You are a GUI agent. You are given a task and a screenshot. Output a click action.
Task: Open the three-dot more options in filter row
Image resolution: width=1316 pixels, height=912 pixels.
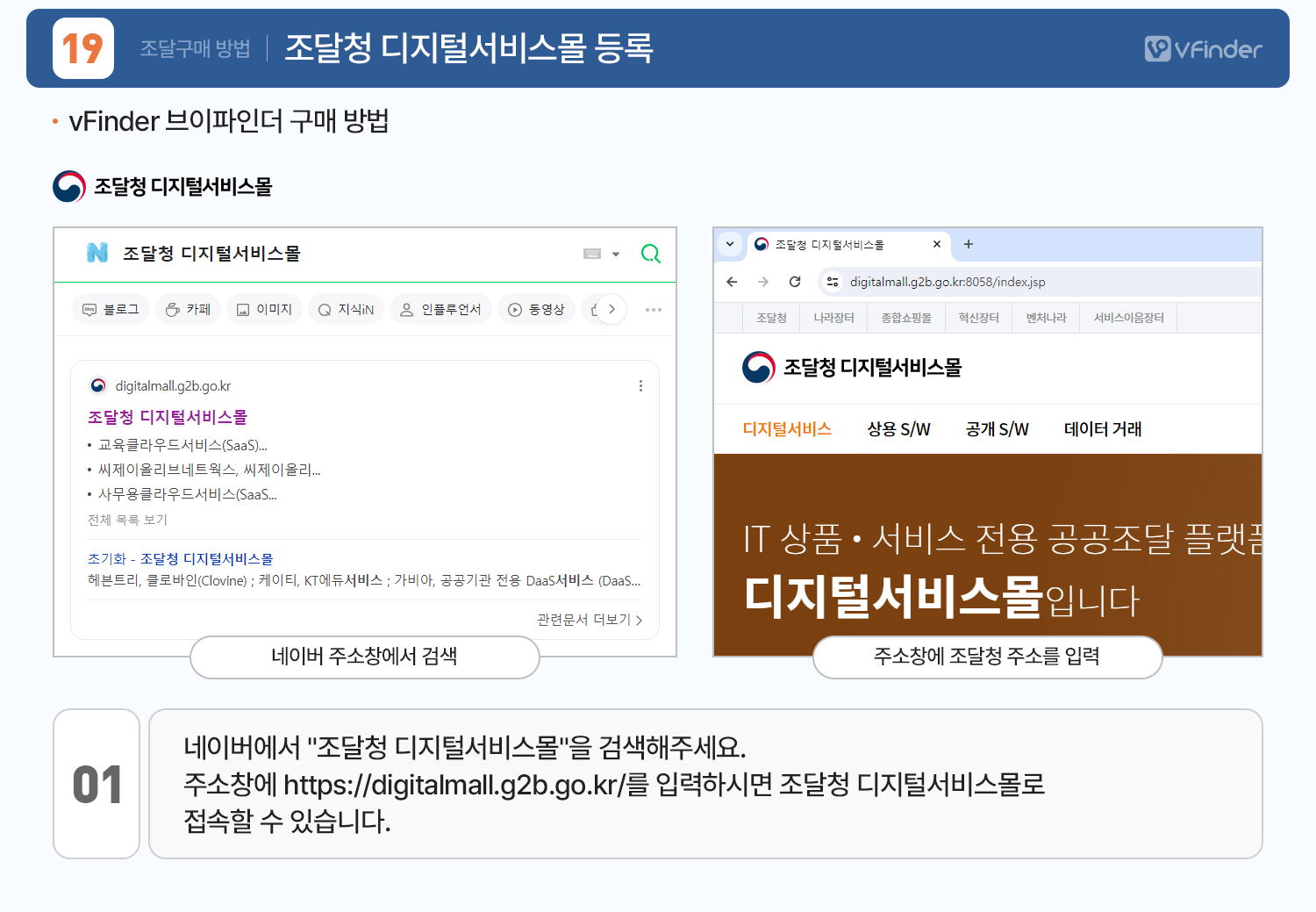pos(654,310)
